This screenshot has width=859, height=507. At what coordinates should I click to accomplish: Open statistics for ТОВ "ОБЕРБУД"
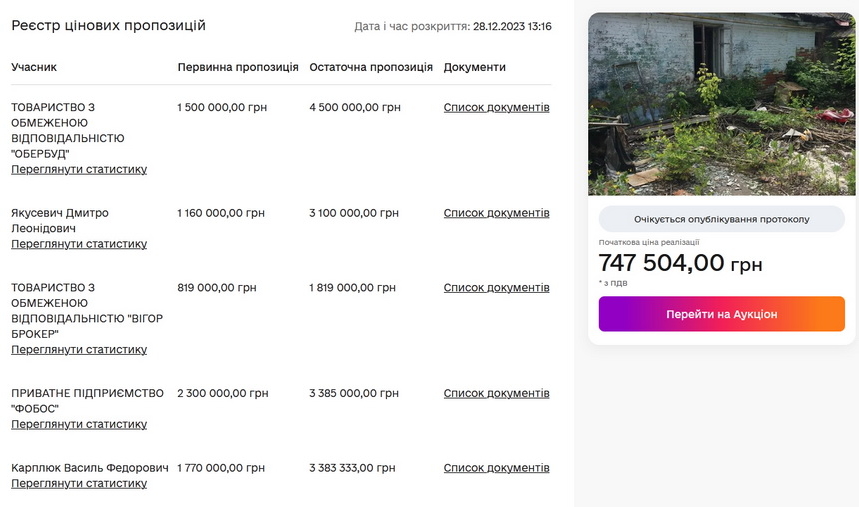click(79, 169)
